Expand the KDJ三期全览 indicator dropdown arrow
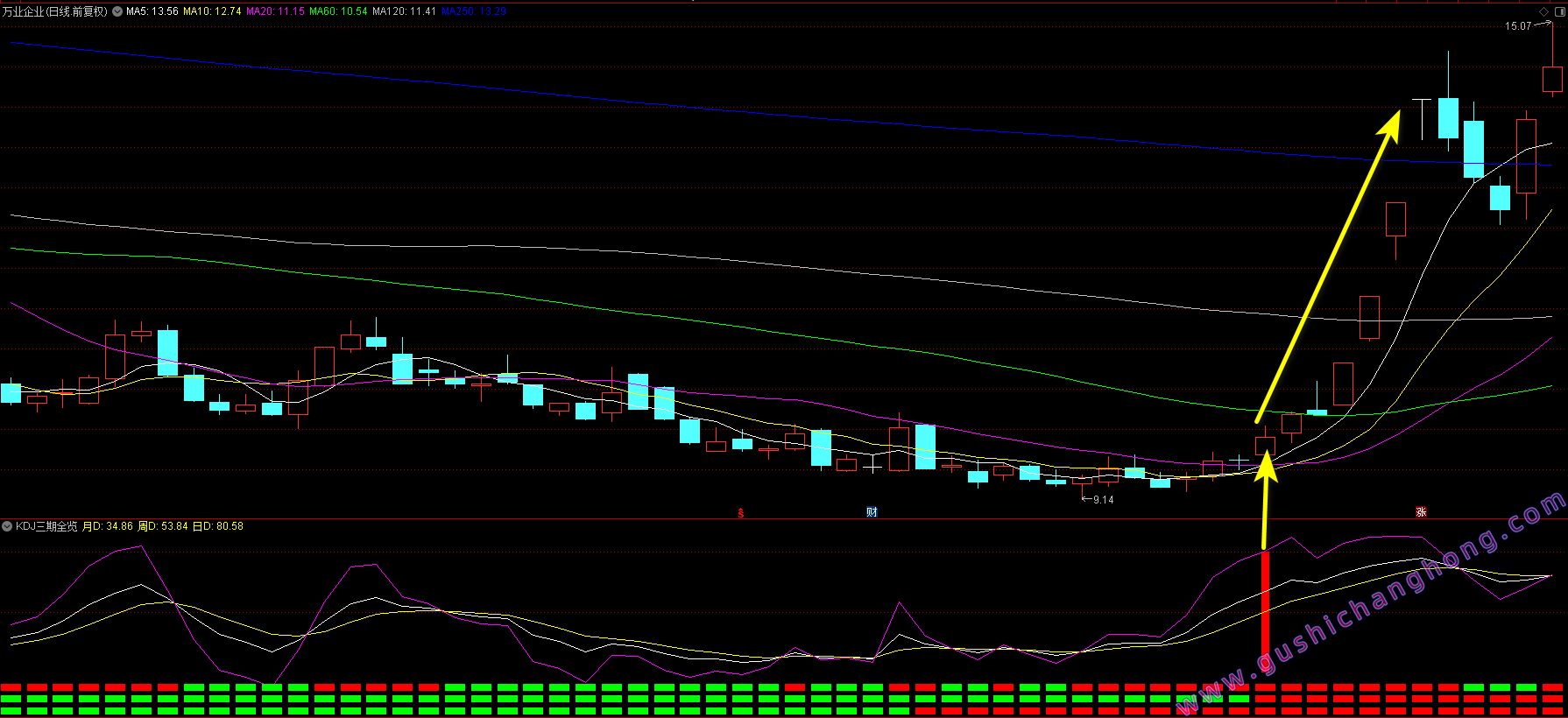 click(7, 526)
